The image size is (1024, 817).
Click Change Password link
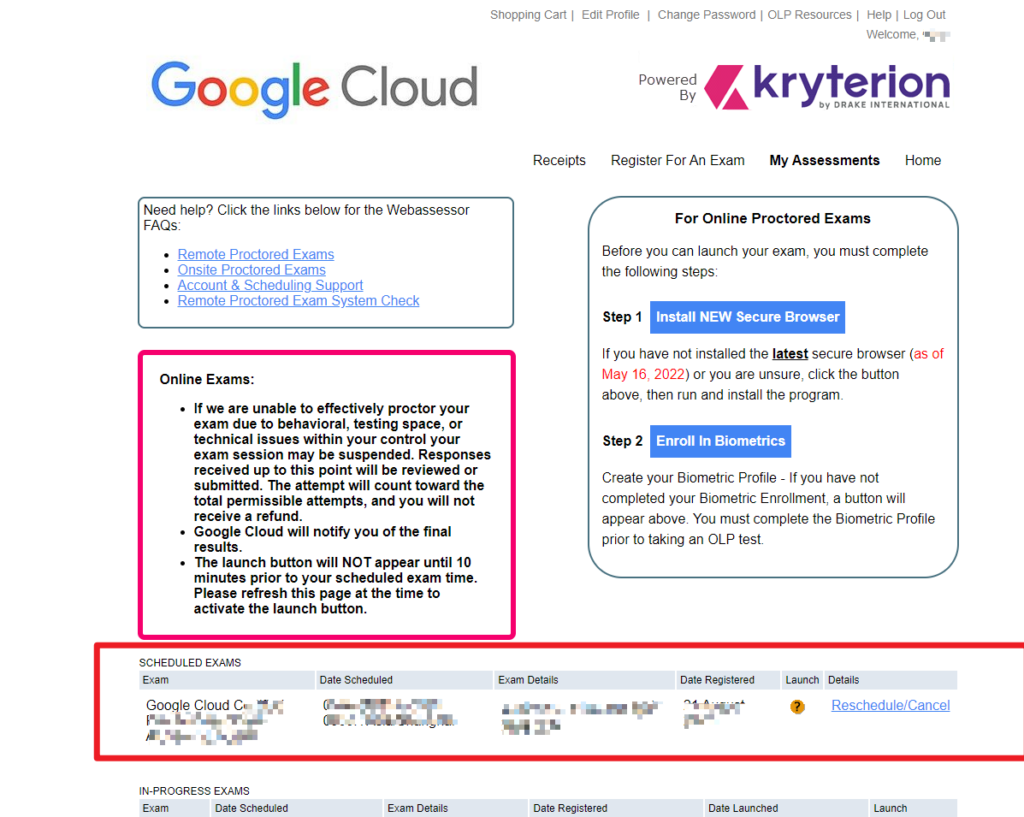point(706,15)
